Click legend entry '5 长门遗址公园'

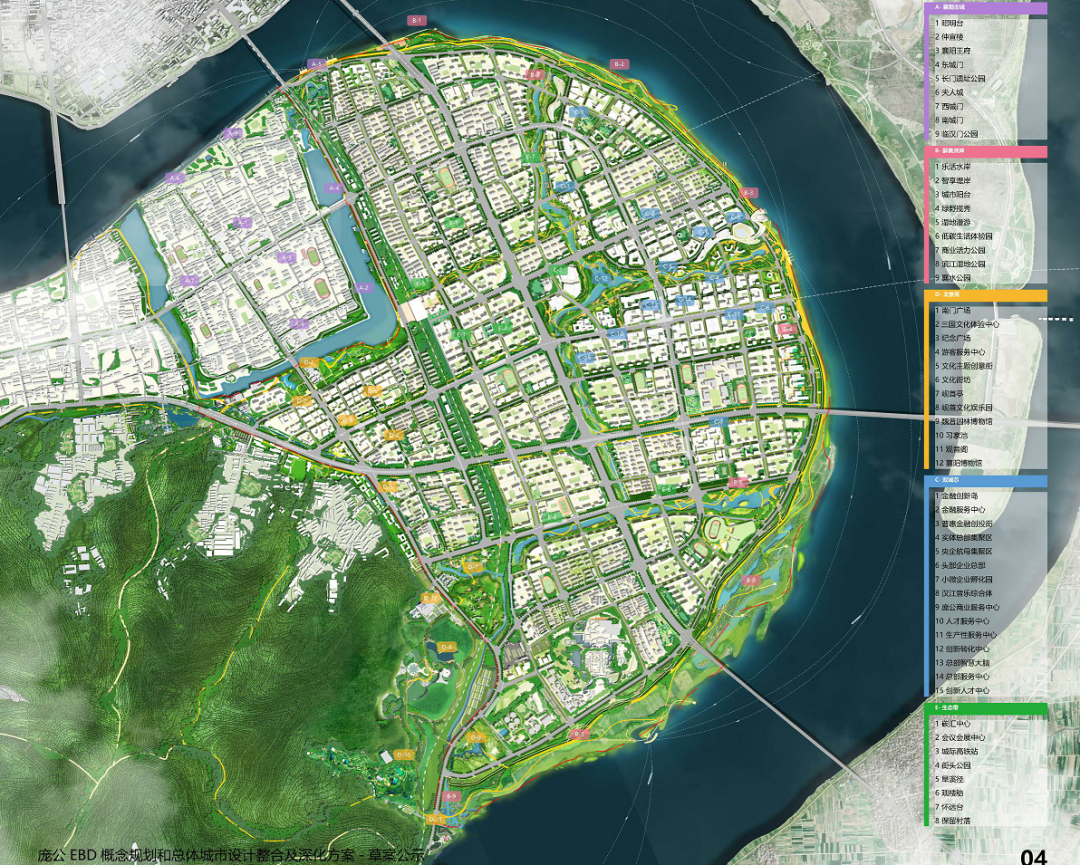click(960, 79)
